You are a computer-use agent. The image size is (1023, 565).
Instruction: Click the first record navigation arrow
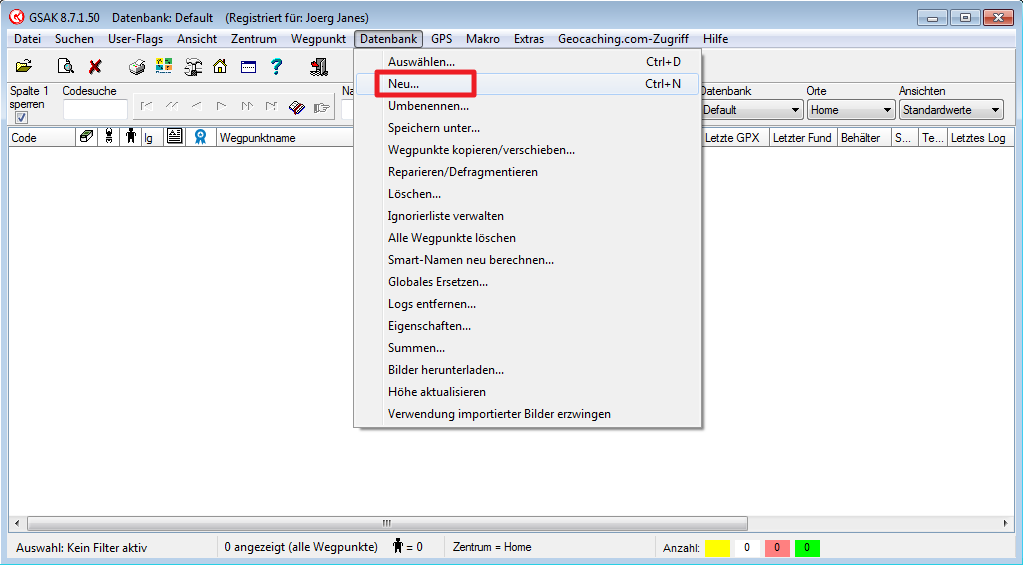147,106
